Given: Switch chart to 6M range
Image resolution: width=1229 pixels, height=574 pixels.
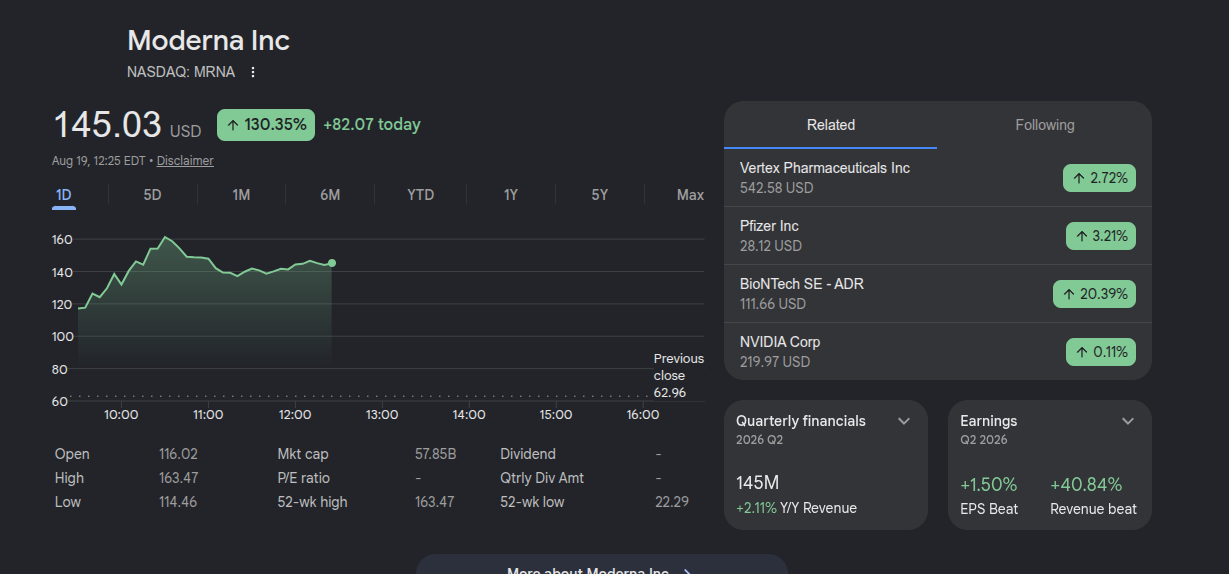Looking at the screenshot, I should click(x=330, y=195).
